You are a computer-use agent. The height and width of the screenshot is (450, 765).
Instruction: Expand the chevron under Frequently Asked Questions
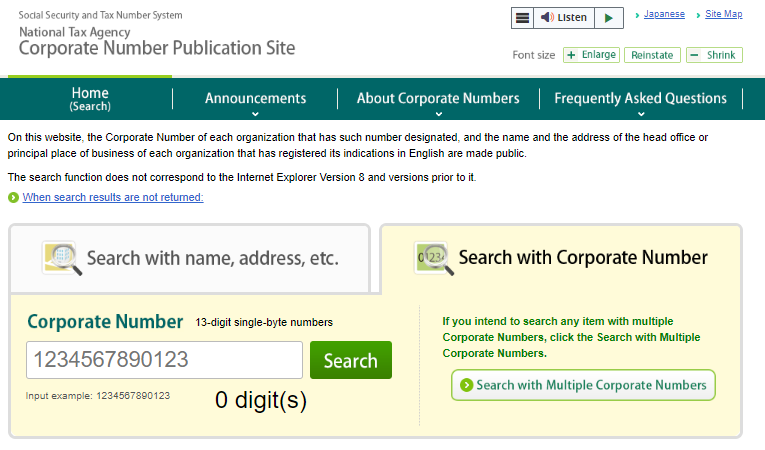pyautogui.click(x=641, y=114)
